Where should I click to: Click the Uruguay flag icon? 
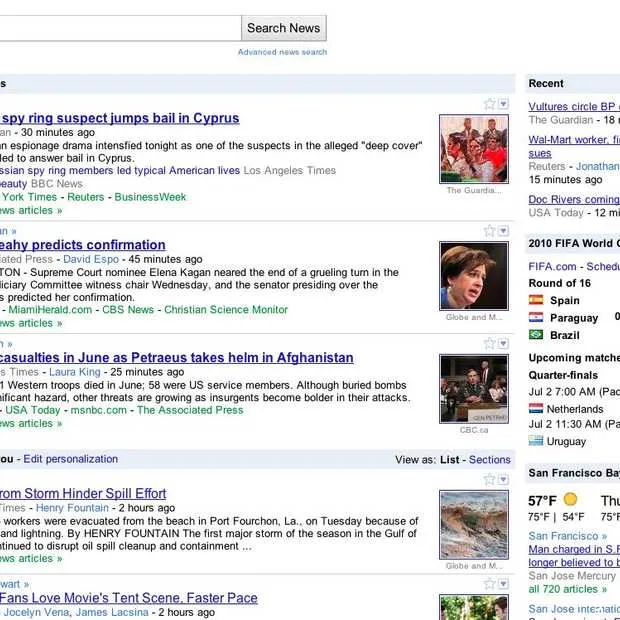536,441
